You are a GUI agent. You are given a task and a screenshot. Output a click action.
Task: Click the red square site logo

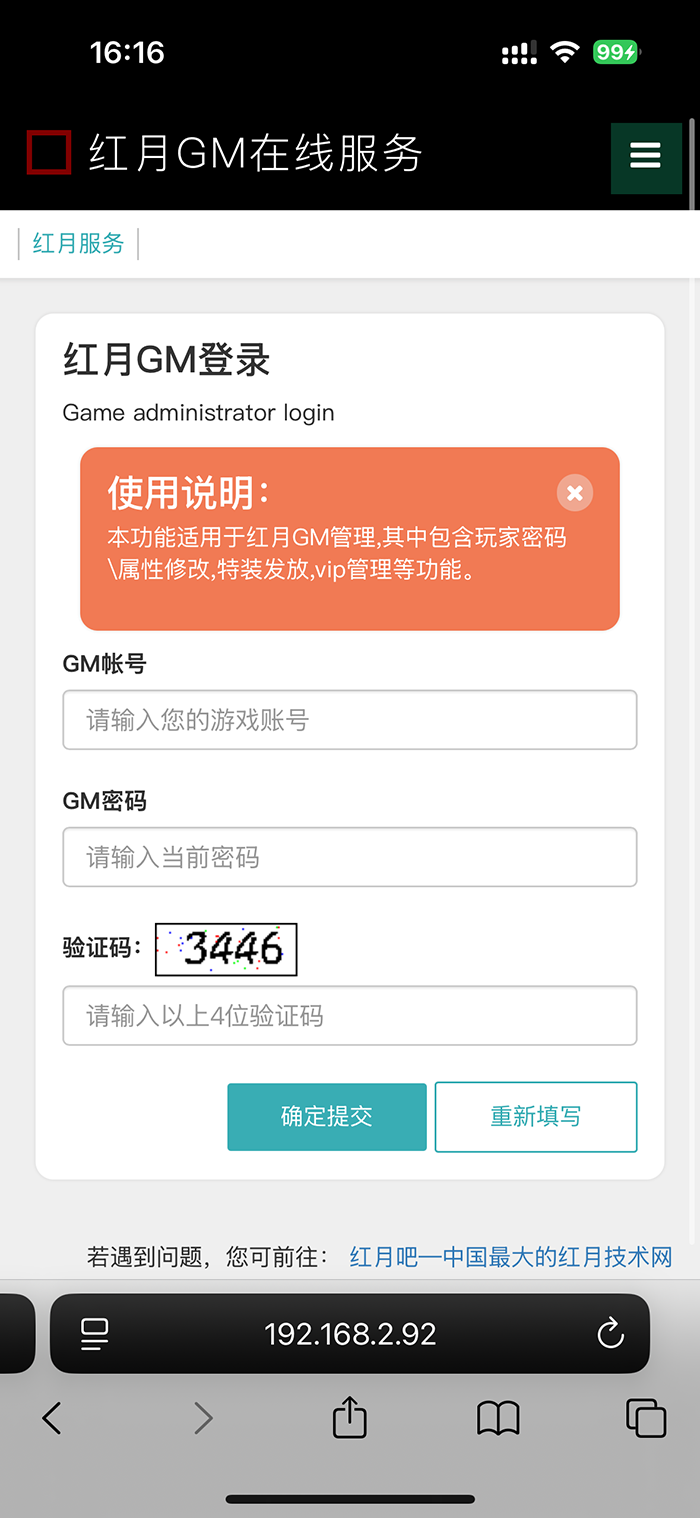tap(49, 153)
